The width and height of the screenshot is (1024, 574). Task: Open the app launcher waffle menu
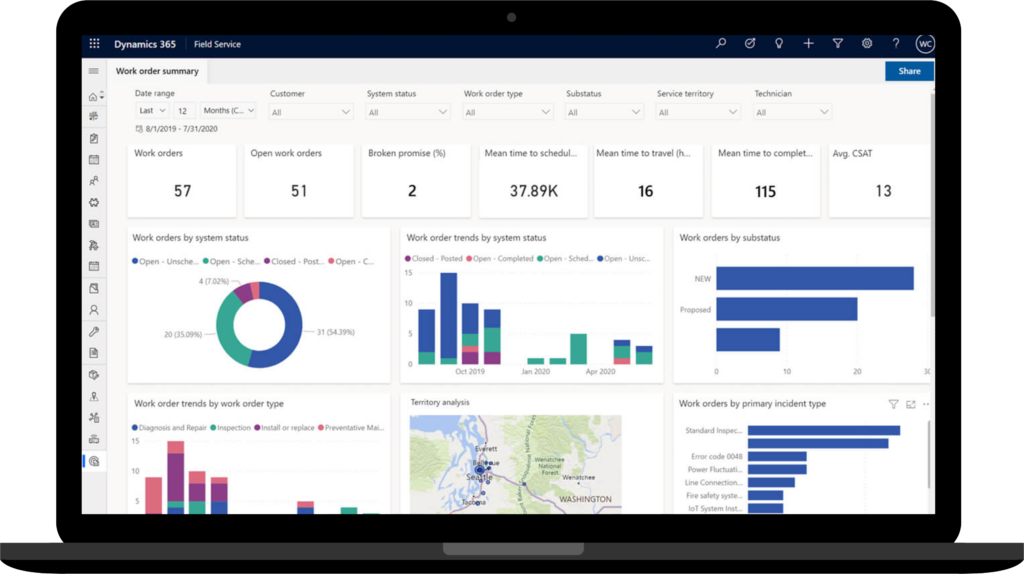[x=94, y=44]
